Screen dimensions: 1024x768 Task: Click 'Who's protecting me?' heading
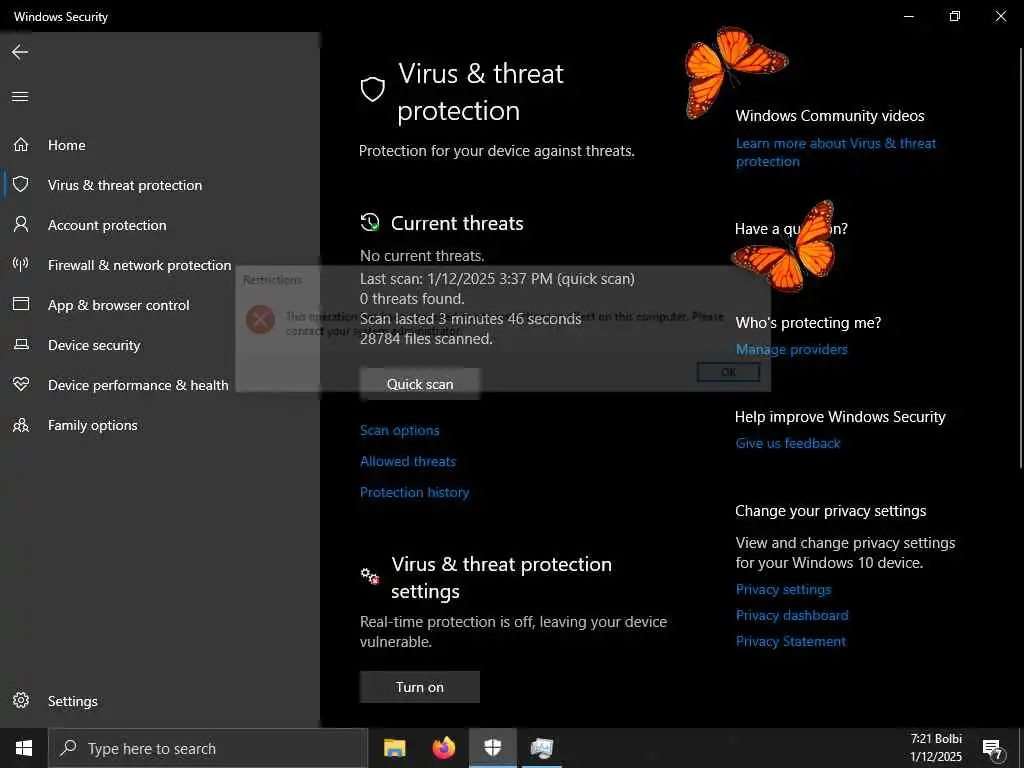coord(808,323)
